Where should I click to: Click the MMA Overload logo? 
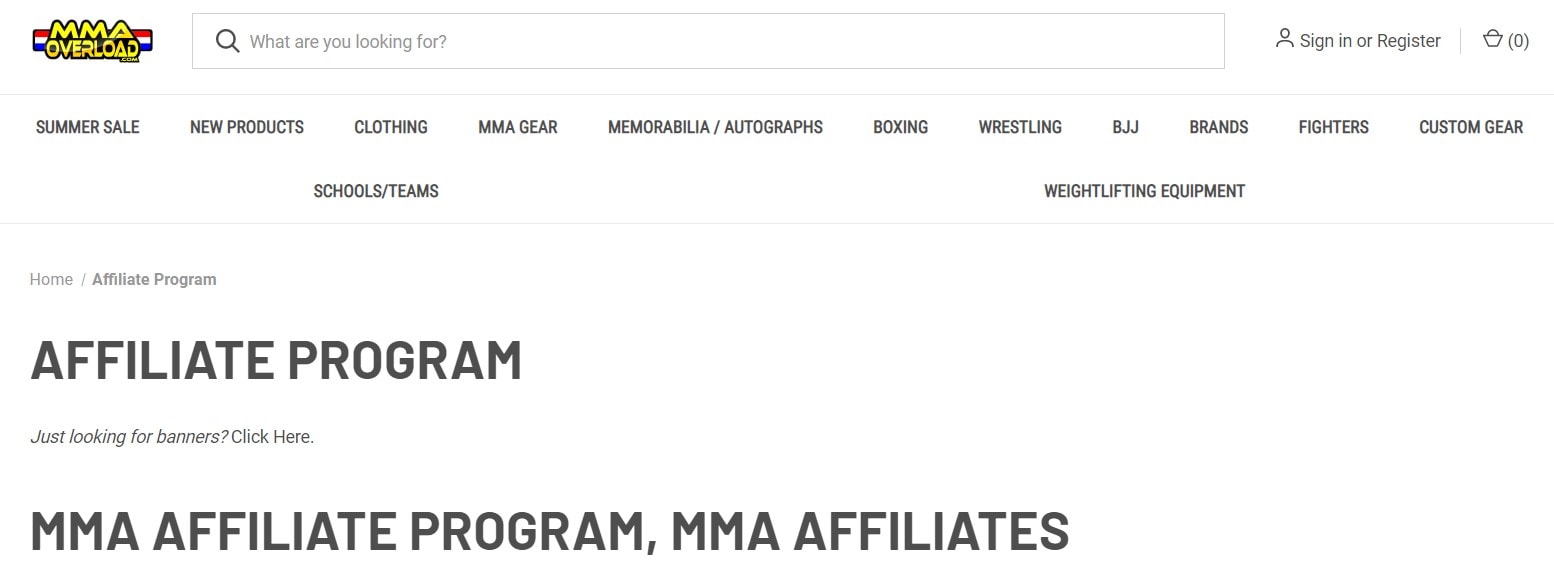pos(92,41)
